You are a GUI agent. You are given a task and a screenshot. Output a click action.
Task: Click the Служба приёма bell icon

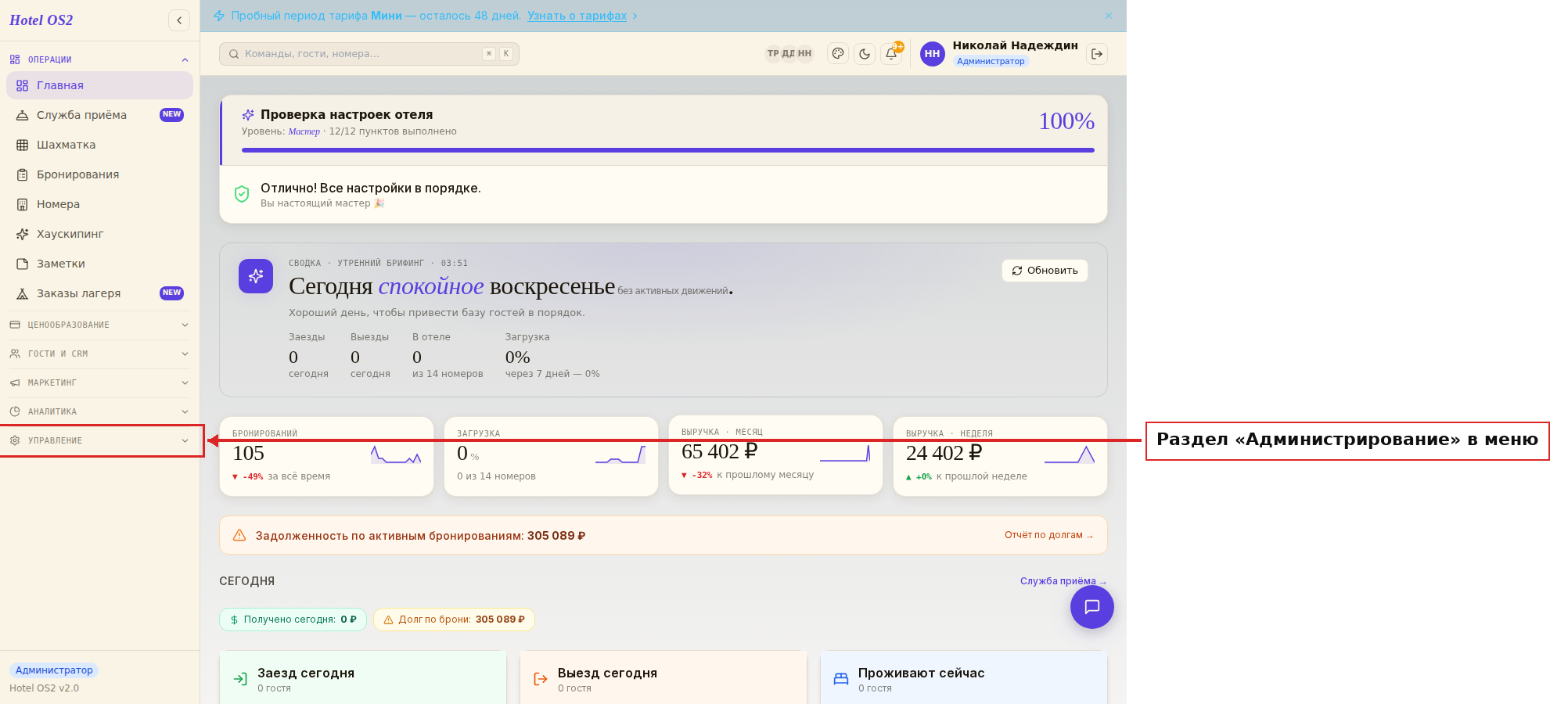pos(23,115)
